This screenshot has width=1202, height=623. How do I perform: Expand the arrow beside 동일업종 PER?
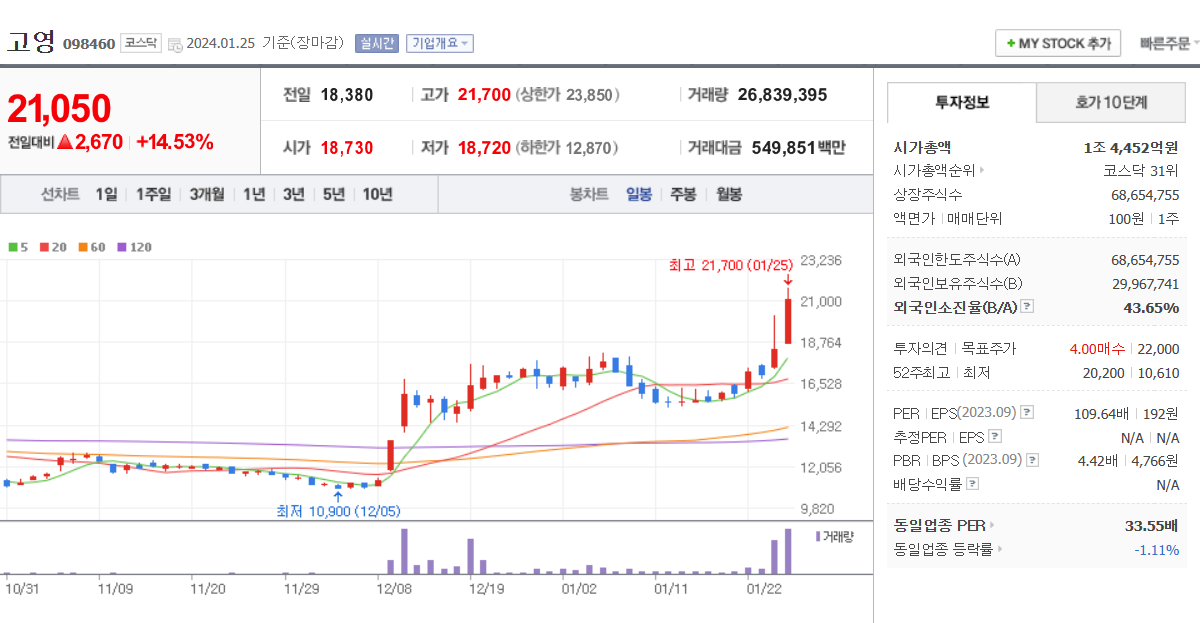coord(992,525)
